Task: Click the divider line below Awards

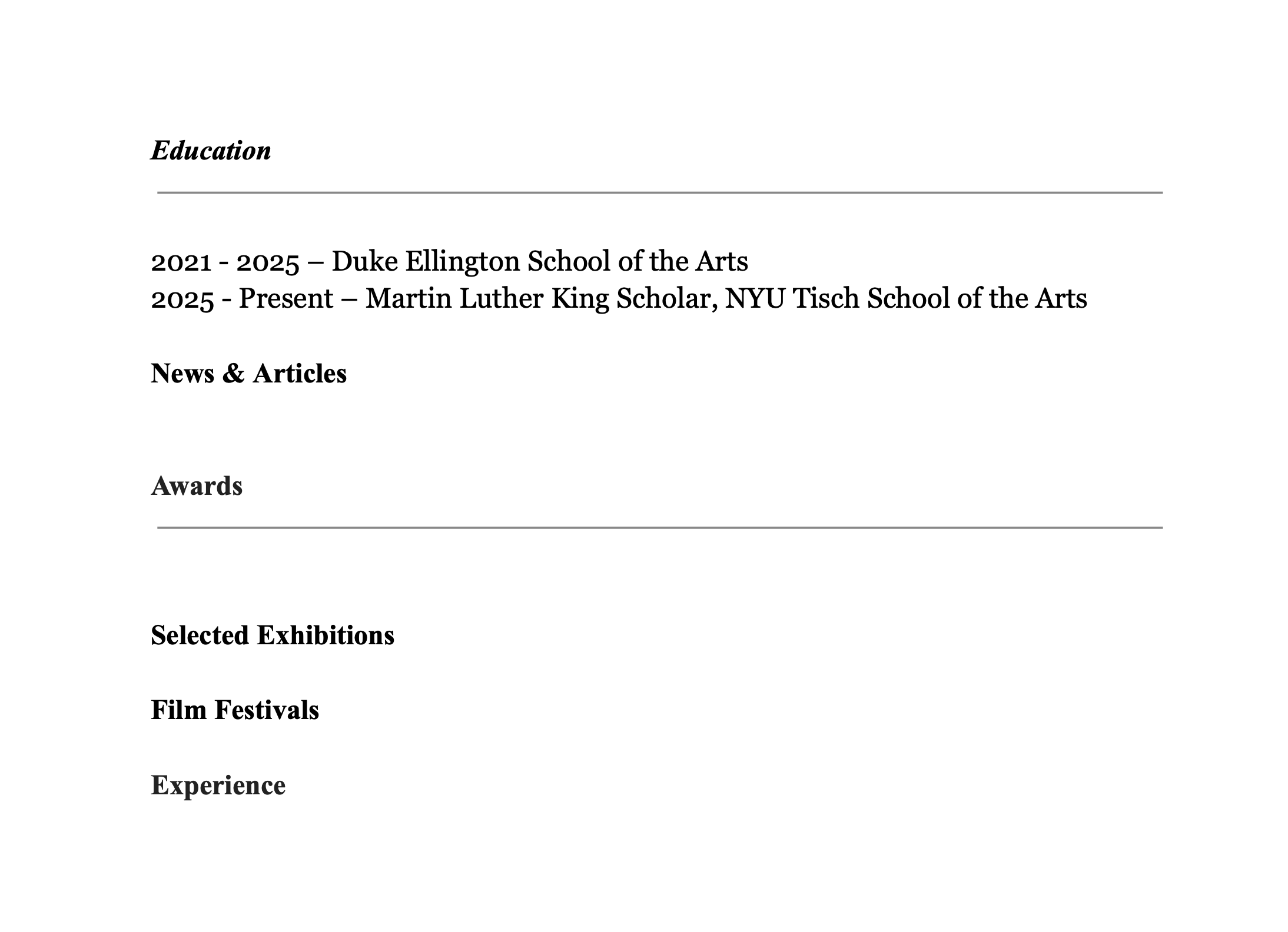Action: 660,528
